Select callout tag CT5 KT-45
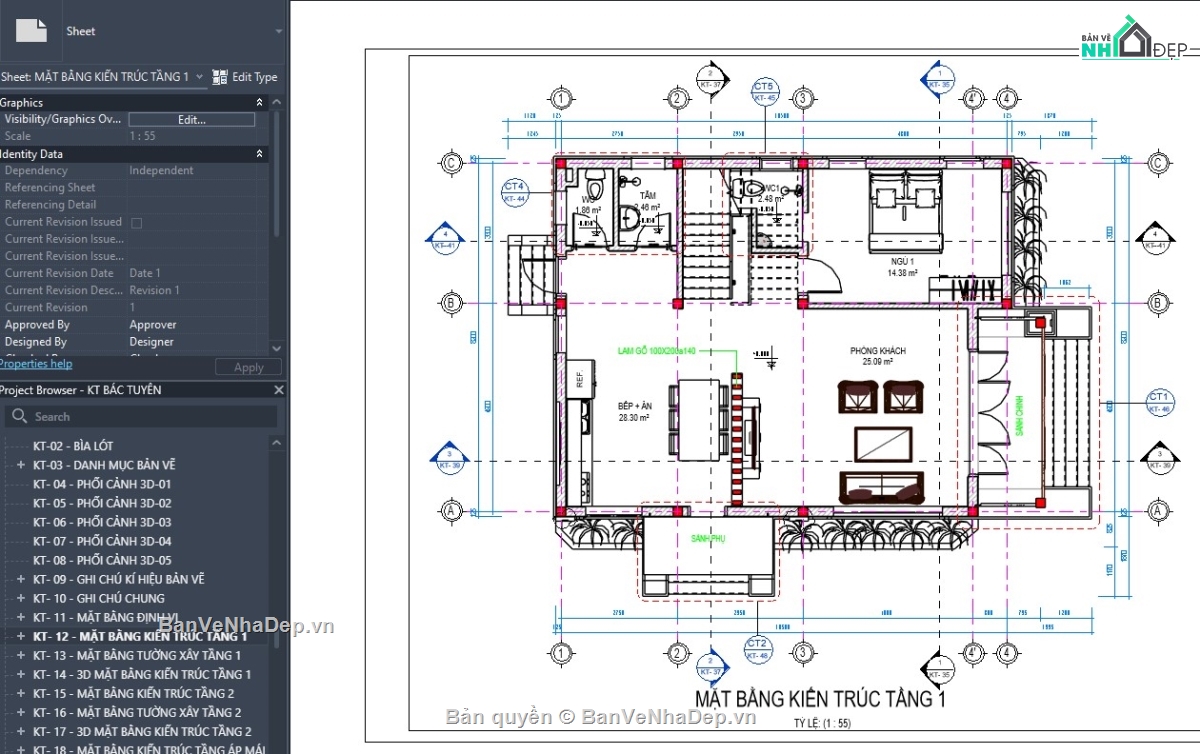The height and width of the screenshot is (754, 1200). pos(765,91)
